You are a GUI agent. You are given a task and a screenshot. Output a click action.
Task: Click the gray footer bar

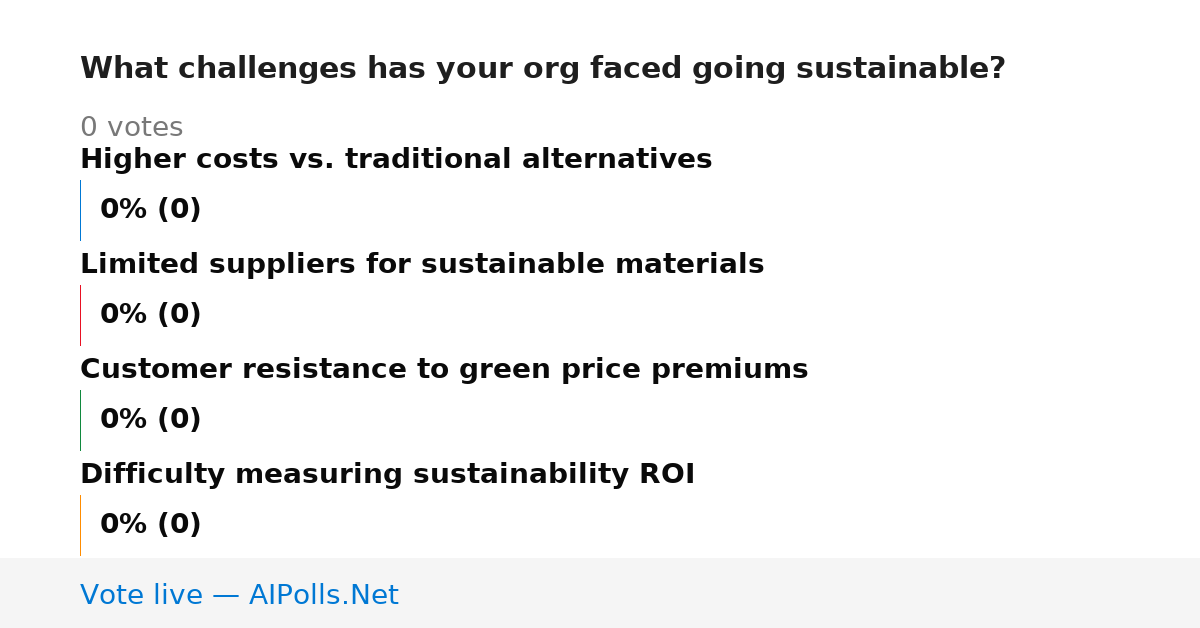pos(600,593)
